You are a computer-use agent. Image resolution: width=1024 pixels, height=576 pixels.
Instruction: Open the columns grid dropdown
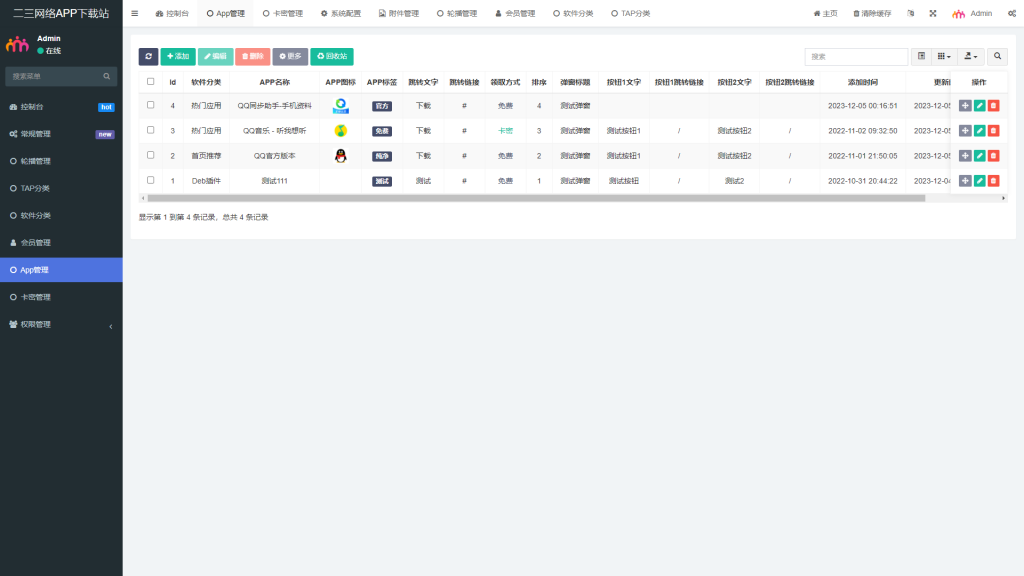pyautogui.click(x=944, y=57)
